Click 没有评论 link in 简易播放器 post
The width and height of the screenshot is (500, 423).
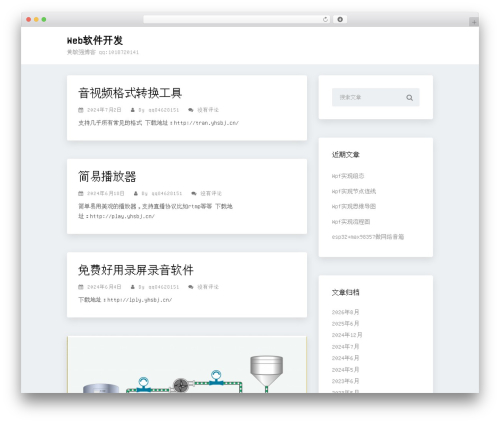pyautogui.click(x=211, y=193)
